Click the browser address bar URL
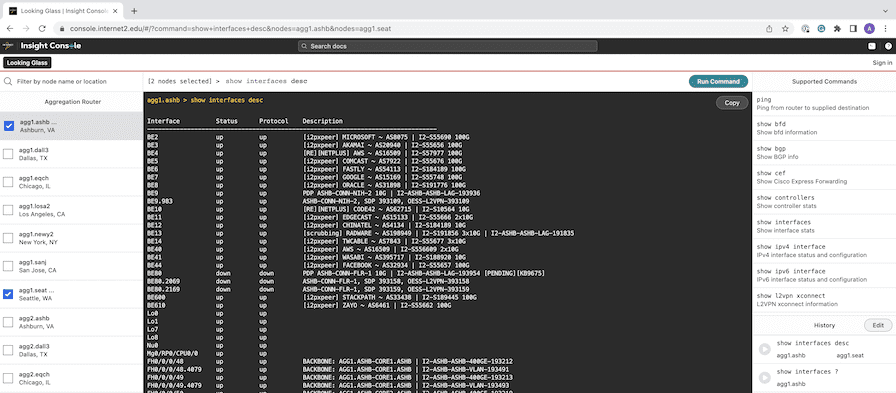Image resolution: width=896 pixels, height=393 pixels. [230, 28]
